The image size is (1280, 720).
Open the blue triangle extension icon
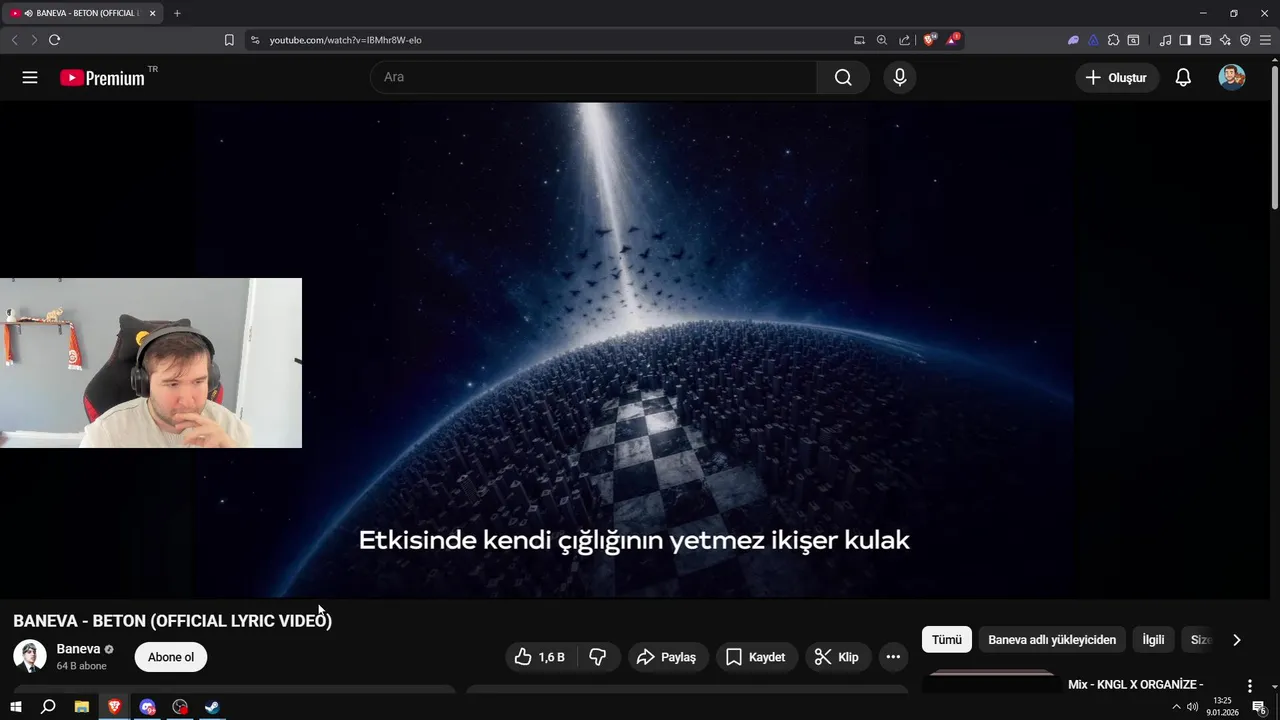pyautogui.click(x=1093, y=40)
